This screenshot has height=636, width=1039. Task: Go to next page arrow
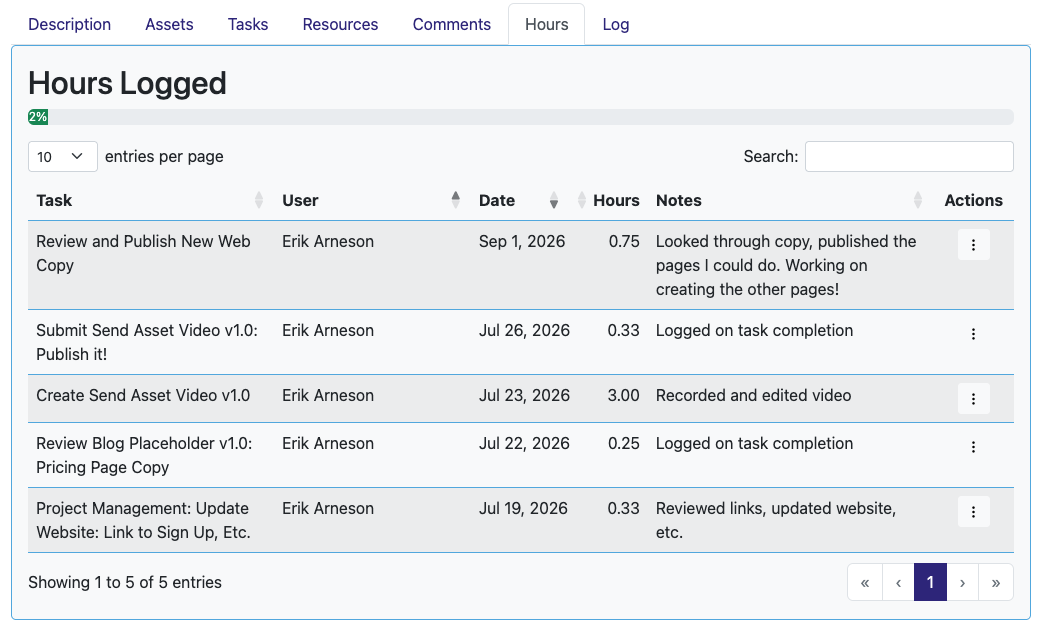(962, 582)
